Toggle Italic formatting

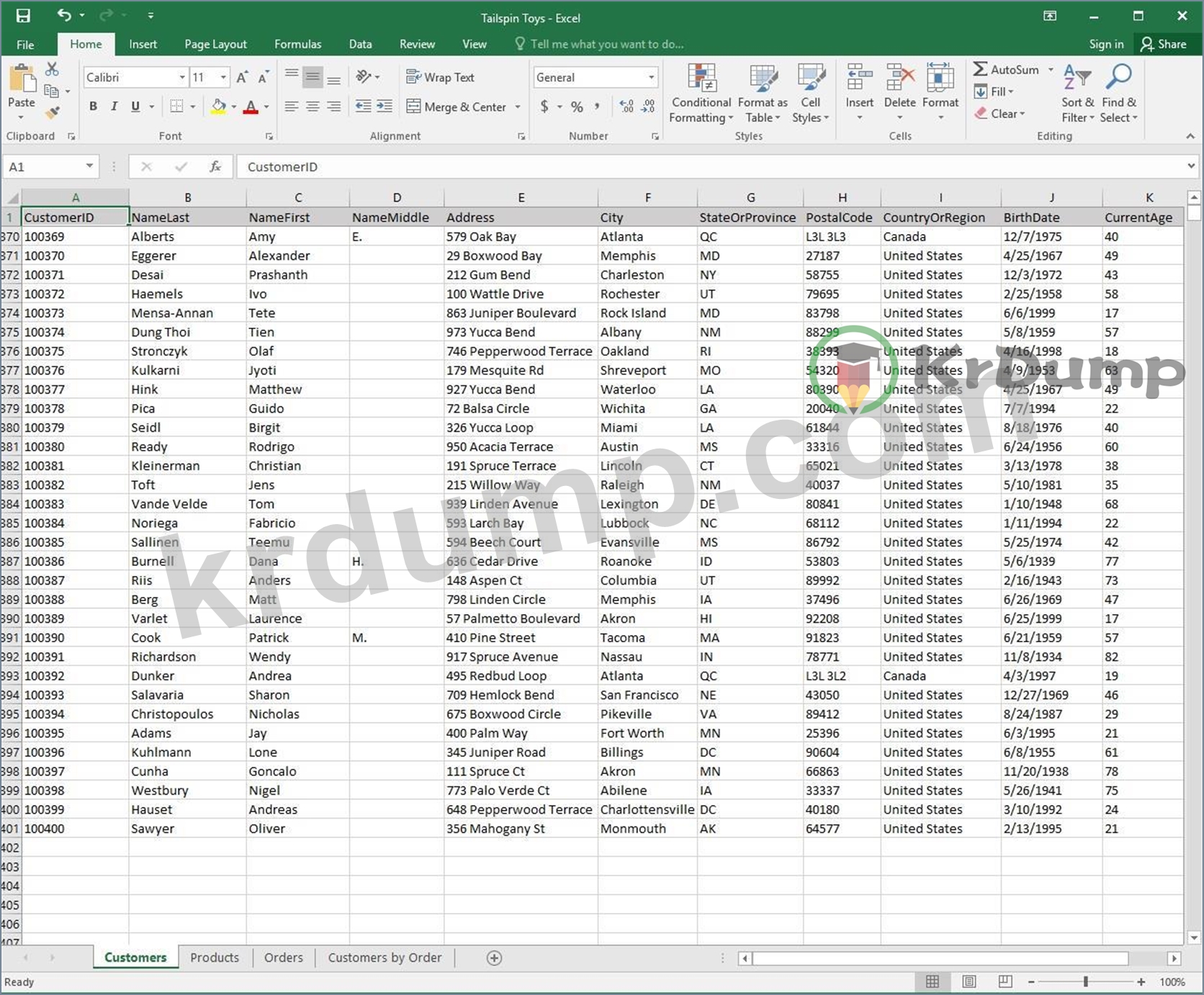pyautogui.click(x=114, y=107)
